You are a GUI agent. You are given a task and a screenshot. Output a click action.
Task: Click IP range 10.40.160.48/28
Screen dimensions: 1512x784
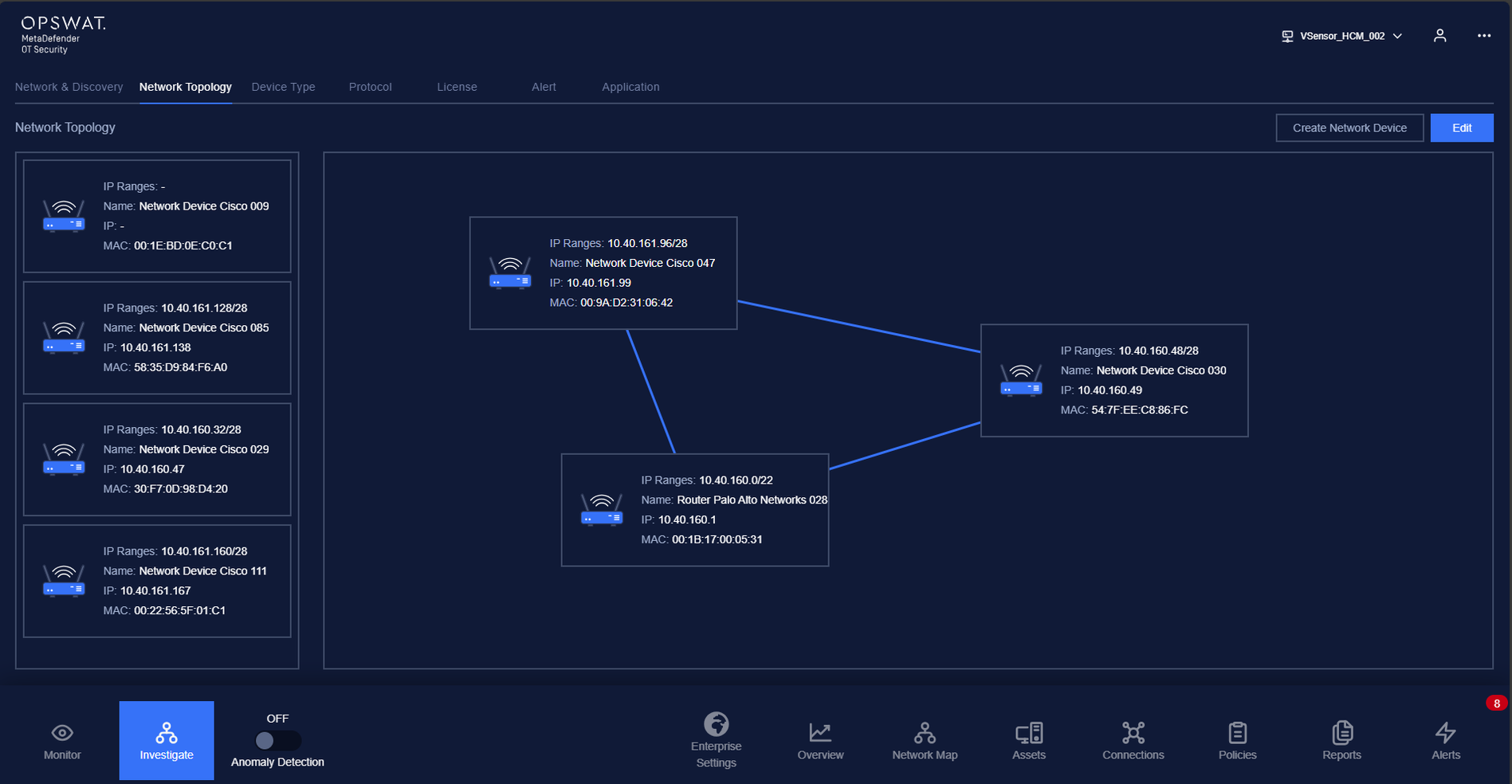click(x=1158, y=351)
